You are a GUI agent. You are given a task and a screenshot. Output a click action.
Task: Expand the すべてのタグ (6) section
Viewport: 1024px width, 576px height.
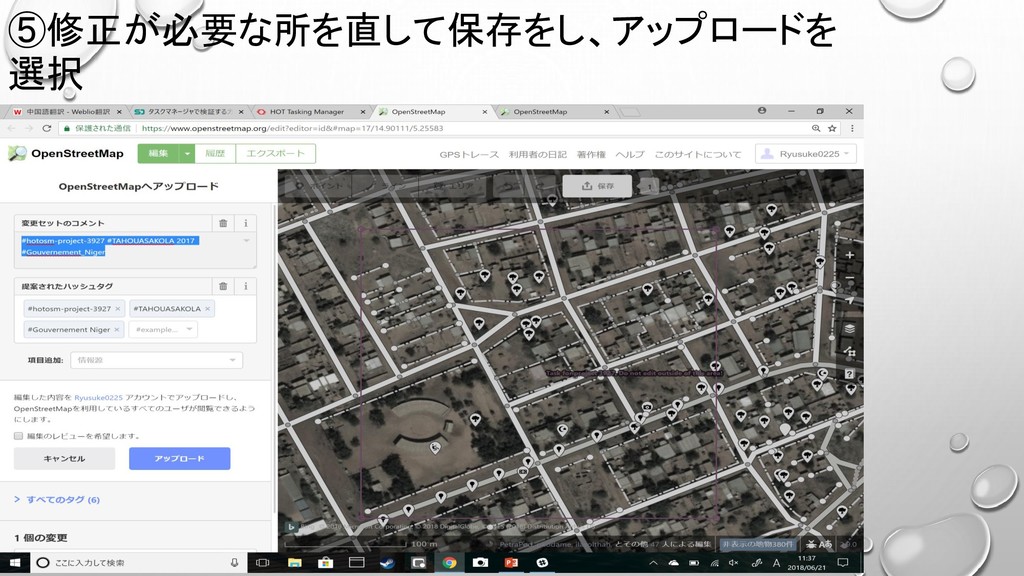tap(56, 499)
